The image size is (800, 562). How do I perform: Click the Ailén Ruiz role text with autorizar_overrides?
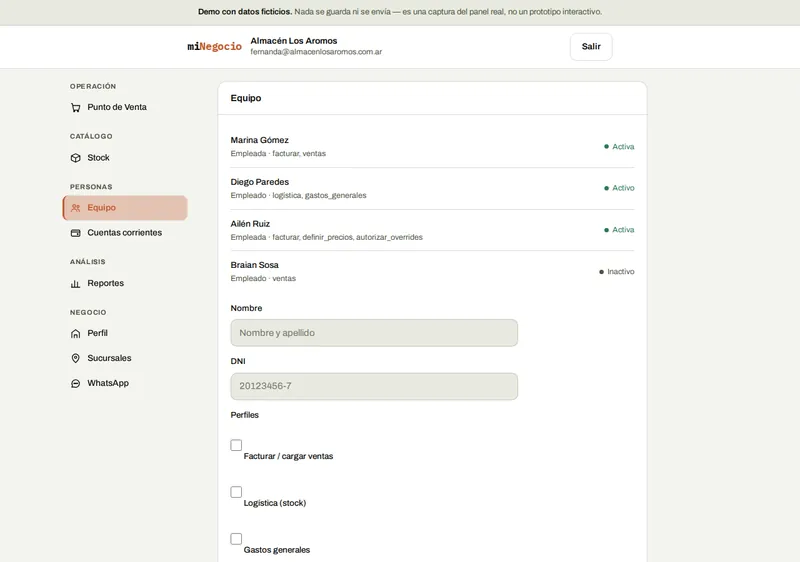327,237
